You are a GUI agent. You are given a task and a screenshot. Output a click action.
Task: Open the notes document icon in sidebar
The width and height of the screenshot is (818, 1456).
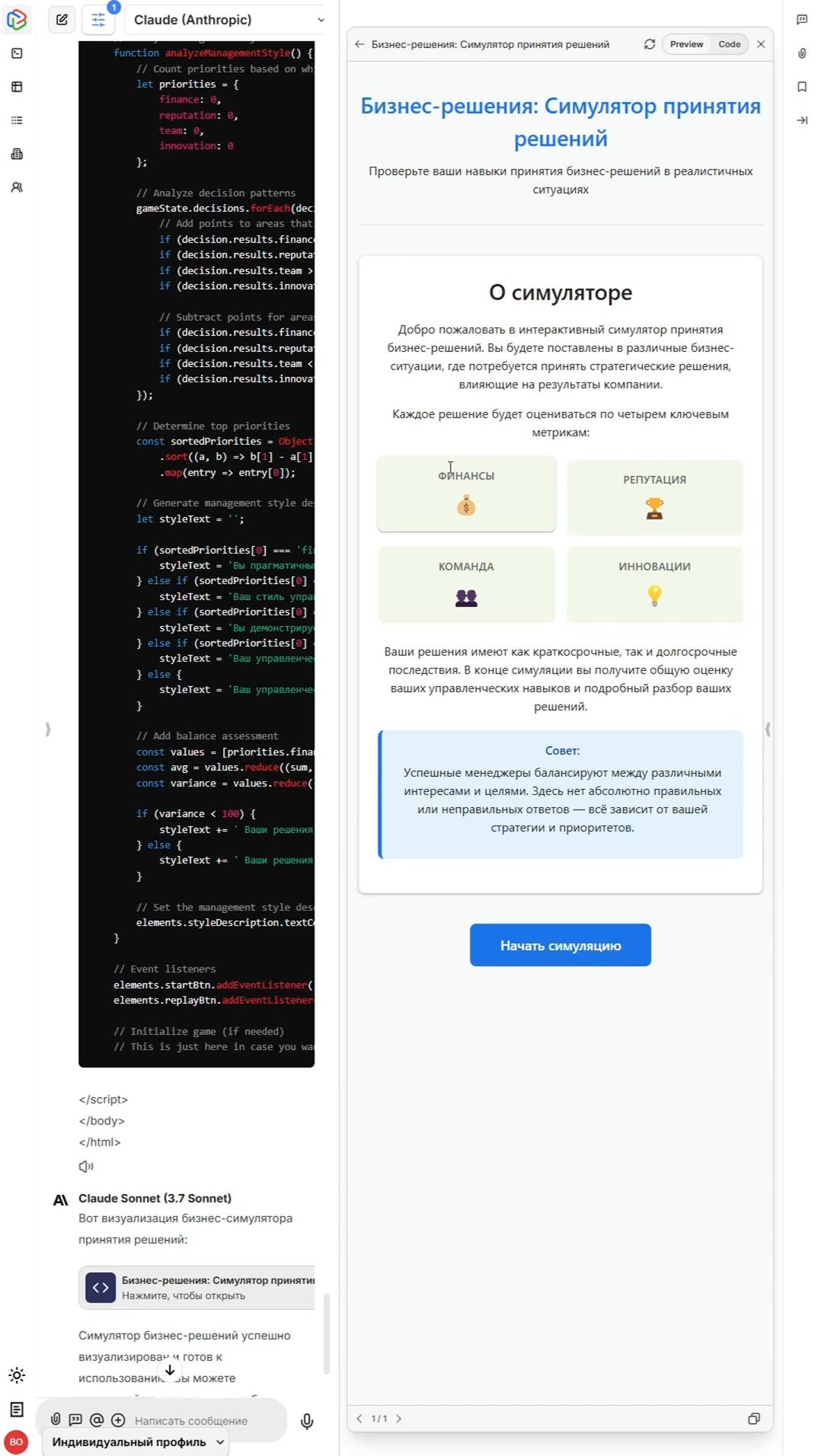pyautogui.click(x=17, y=1409)
